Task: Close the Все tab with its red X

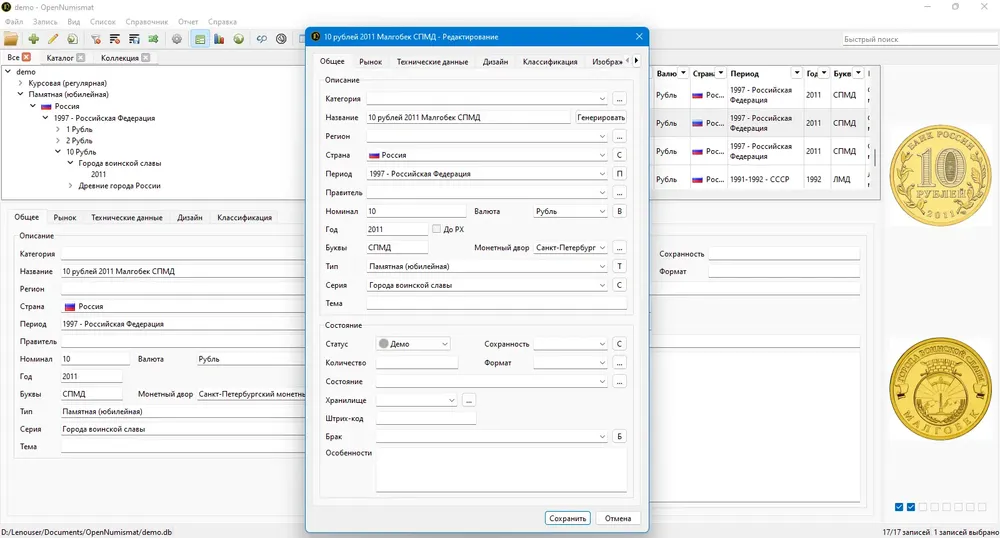Action: 26,57
